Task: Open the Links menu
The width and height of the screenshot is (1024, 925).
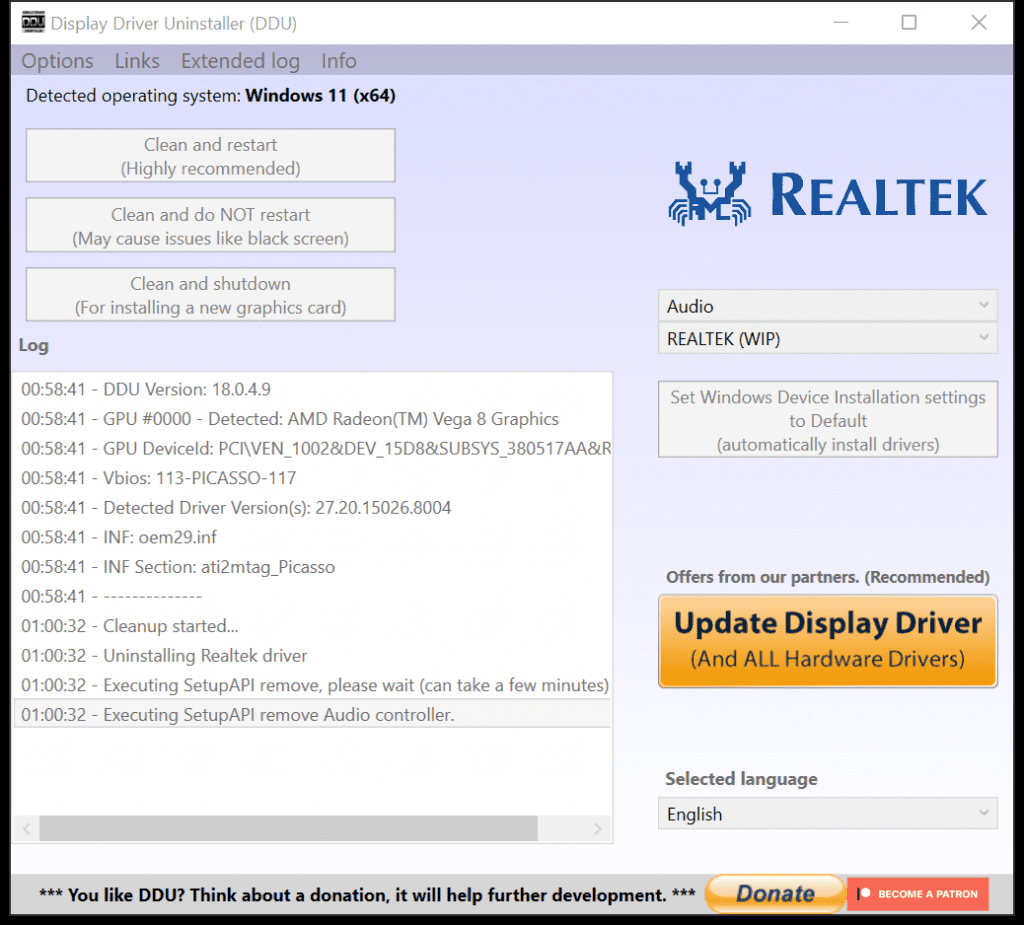Action: pyautogui.click(x=137, y=61)
